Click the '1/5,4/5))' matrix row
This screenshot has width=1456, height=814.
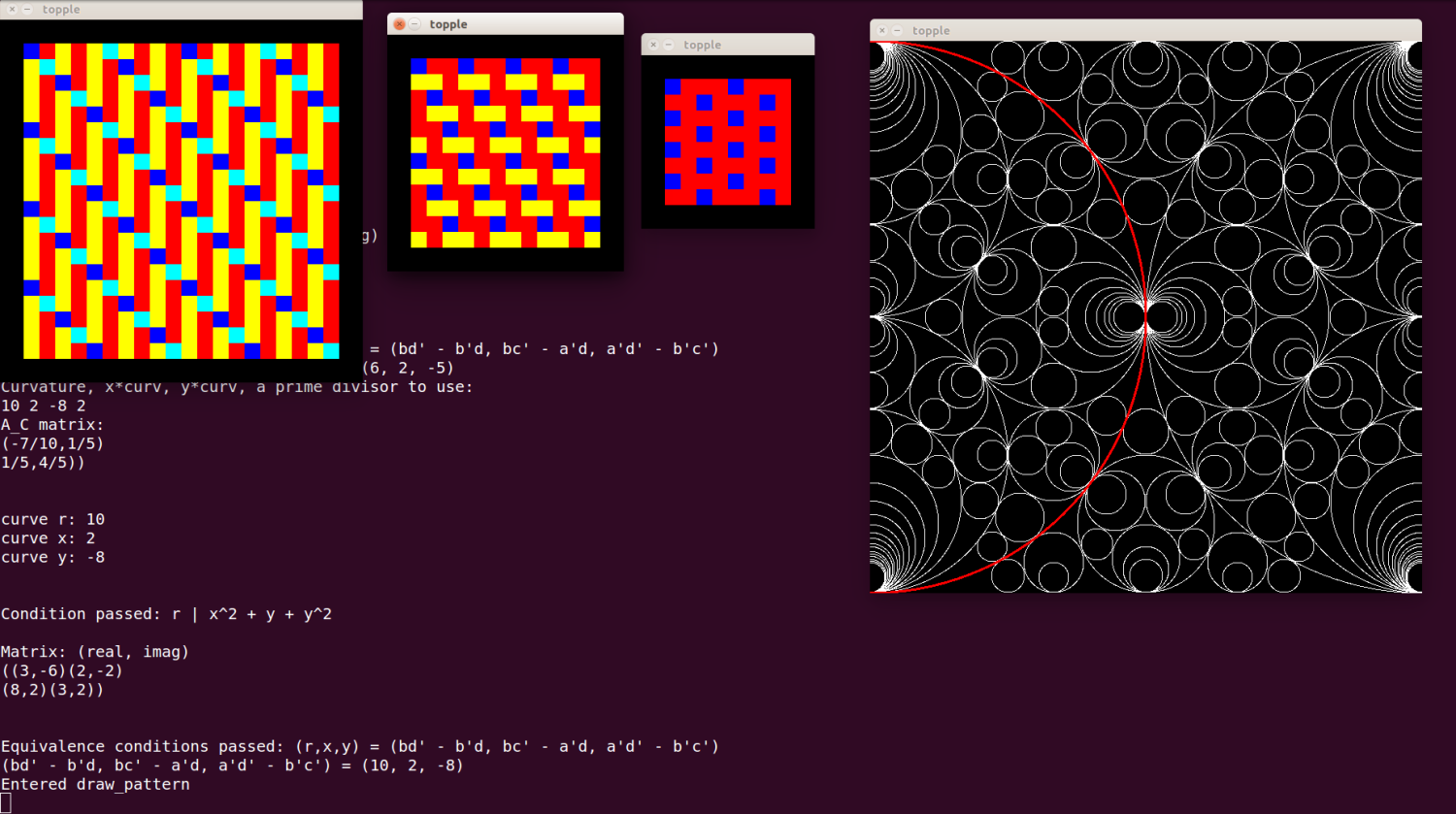point(43,463)
